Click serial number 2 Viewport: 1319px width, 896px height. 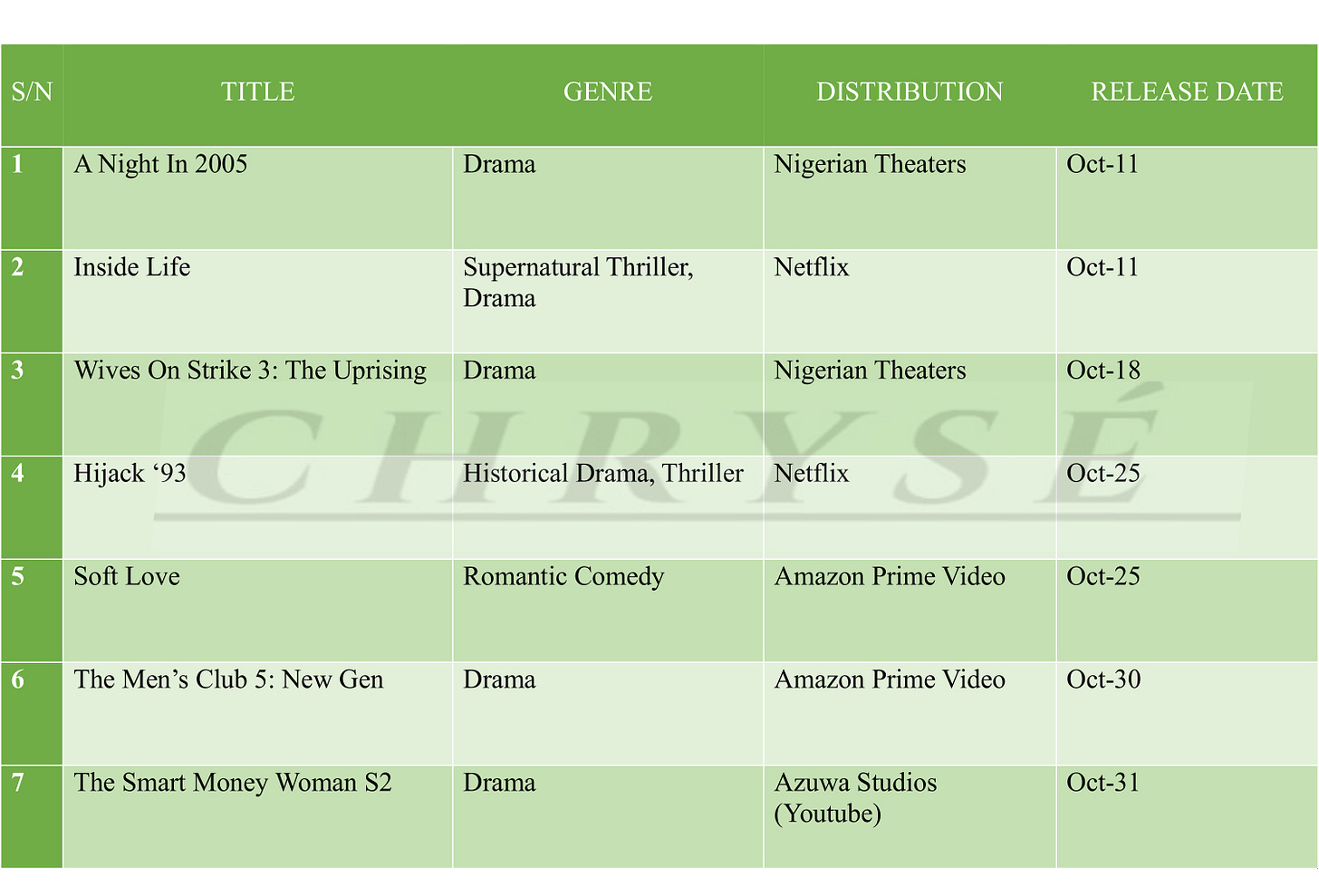17,267
